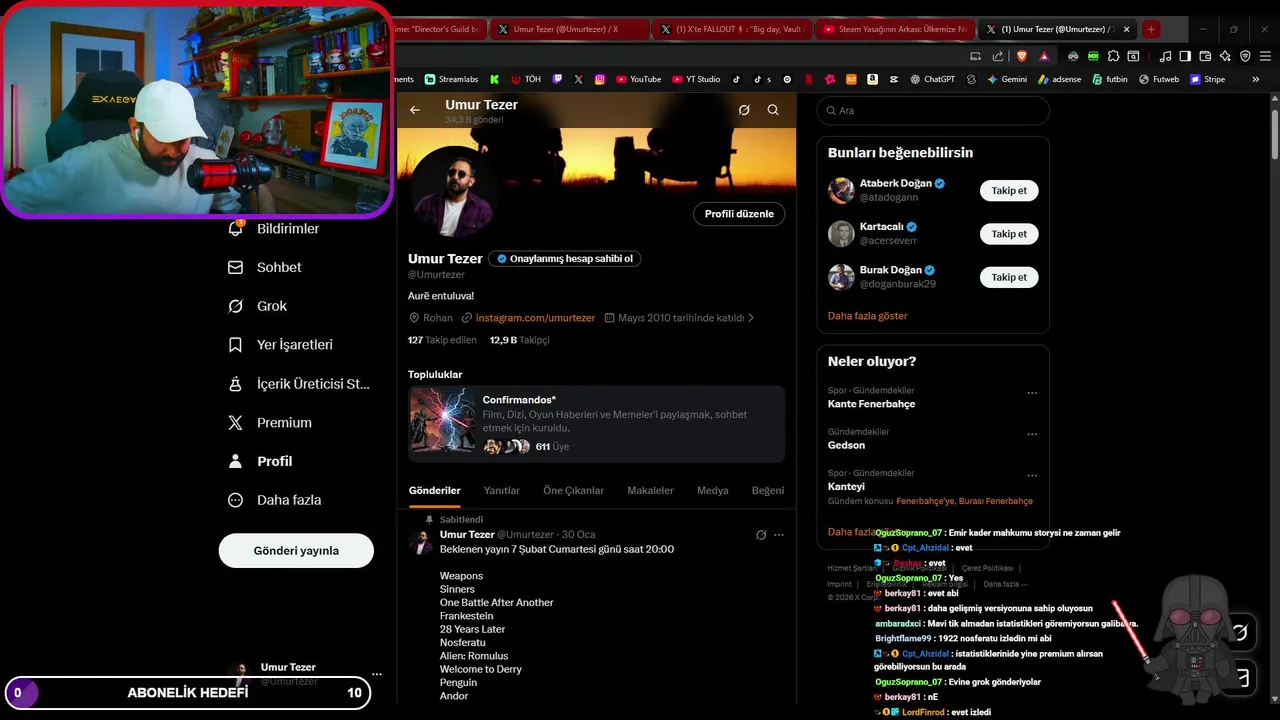Viewport: 1280px width, 720px height.
Task: Click Brave Shields lion icon
Action: [x=1021, y=56]
